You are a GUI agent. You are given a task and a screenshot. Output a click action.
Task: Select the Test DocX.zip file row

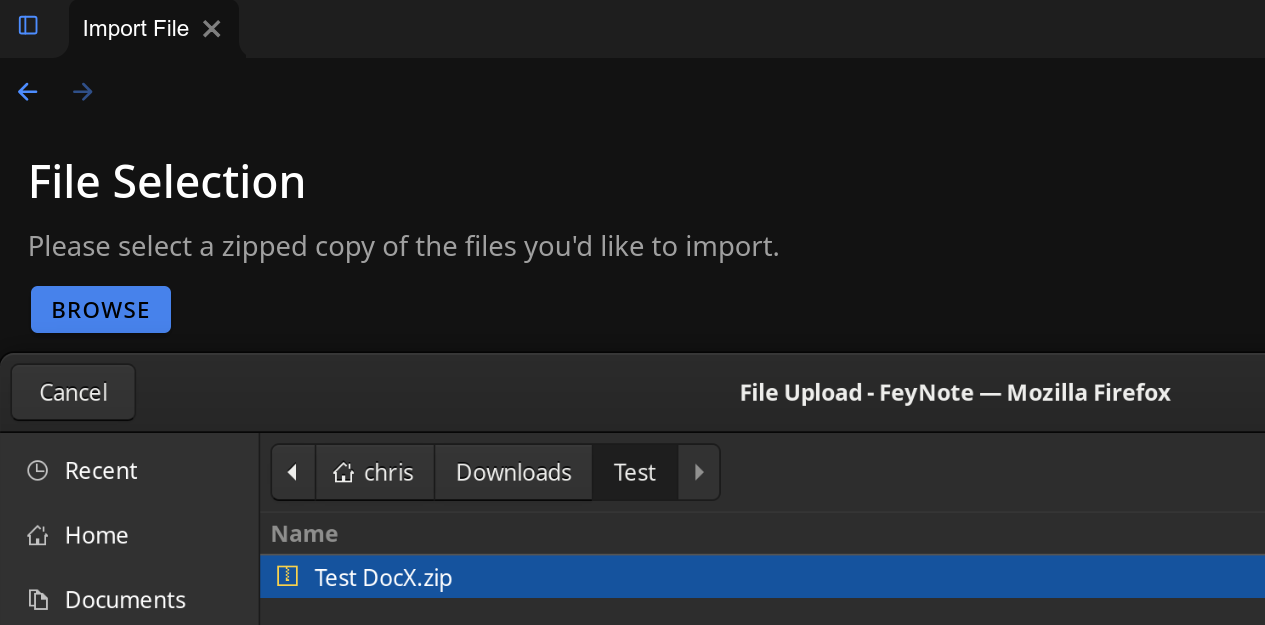tap(385, 576)
